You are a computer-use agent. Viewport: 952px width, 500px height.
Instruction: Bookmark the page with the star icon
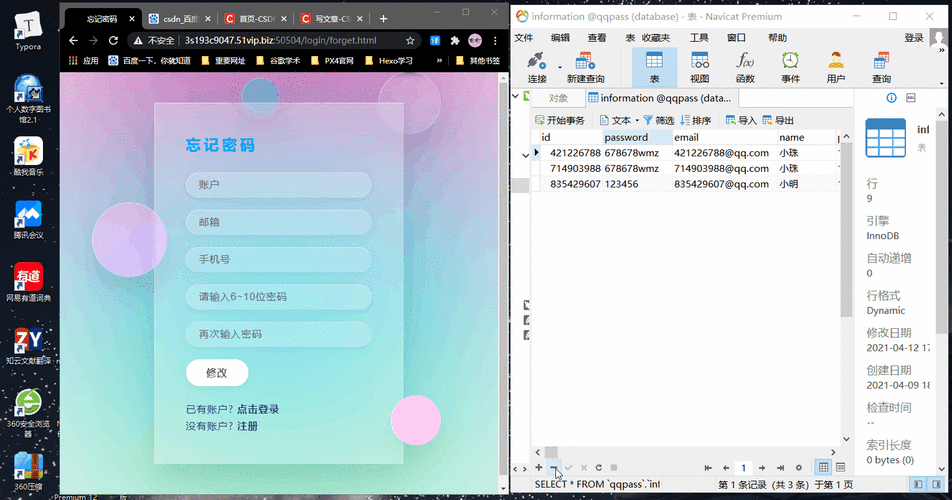[x=410, y=40]
